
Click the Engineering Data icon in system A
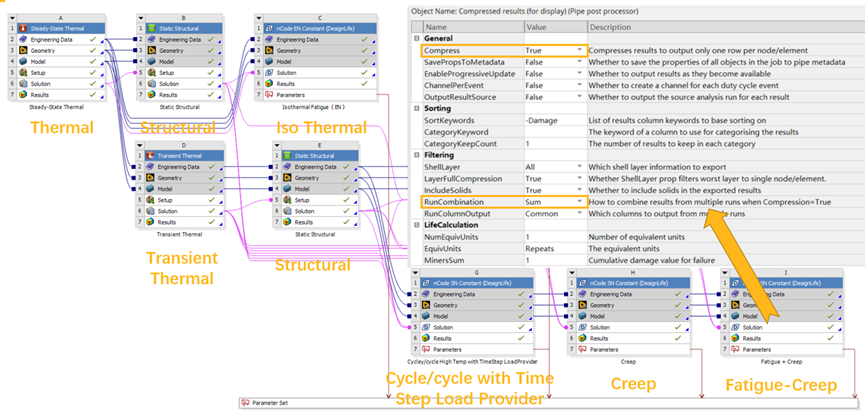pos(23,40)
